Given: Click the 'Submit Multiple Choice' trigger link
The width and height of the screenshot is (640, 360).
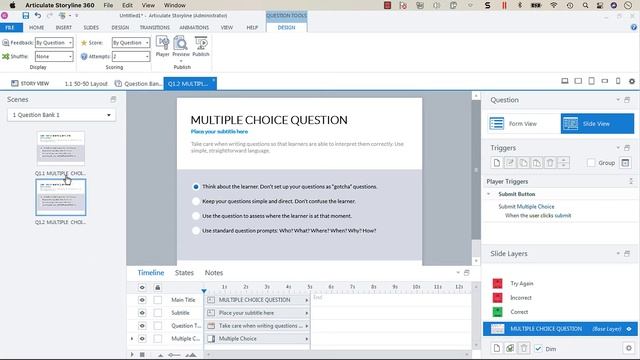Looking at the screenshot, I should coord(526,207).
